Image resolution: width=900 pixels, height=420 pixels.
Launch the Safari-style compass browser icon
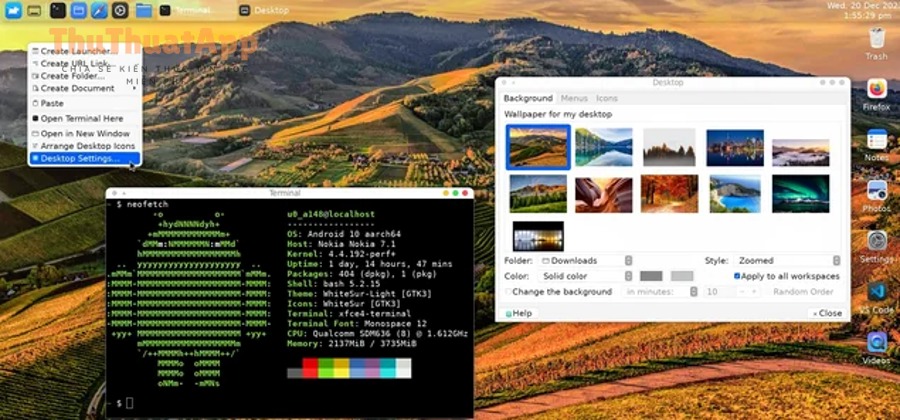tap(99, 10)
